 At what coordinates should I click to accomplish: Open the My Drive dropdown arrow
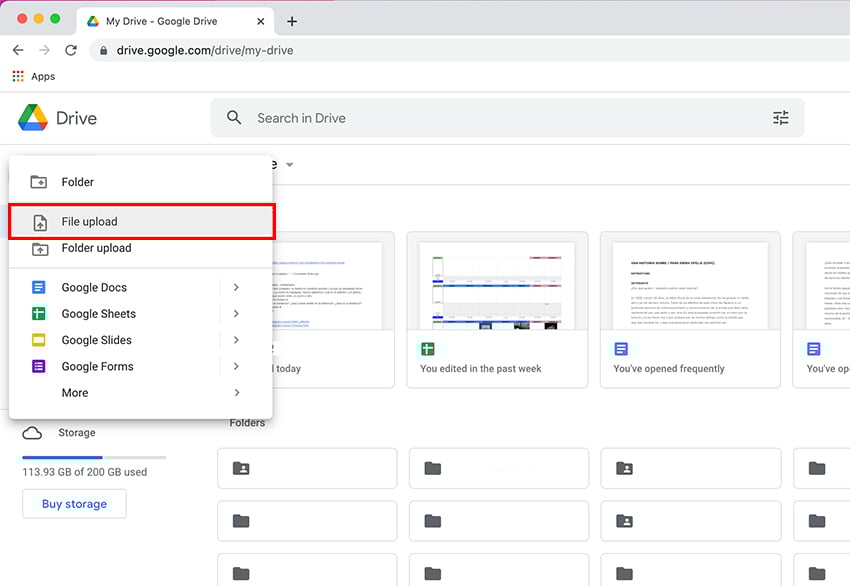290,165
